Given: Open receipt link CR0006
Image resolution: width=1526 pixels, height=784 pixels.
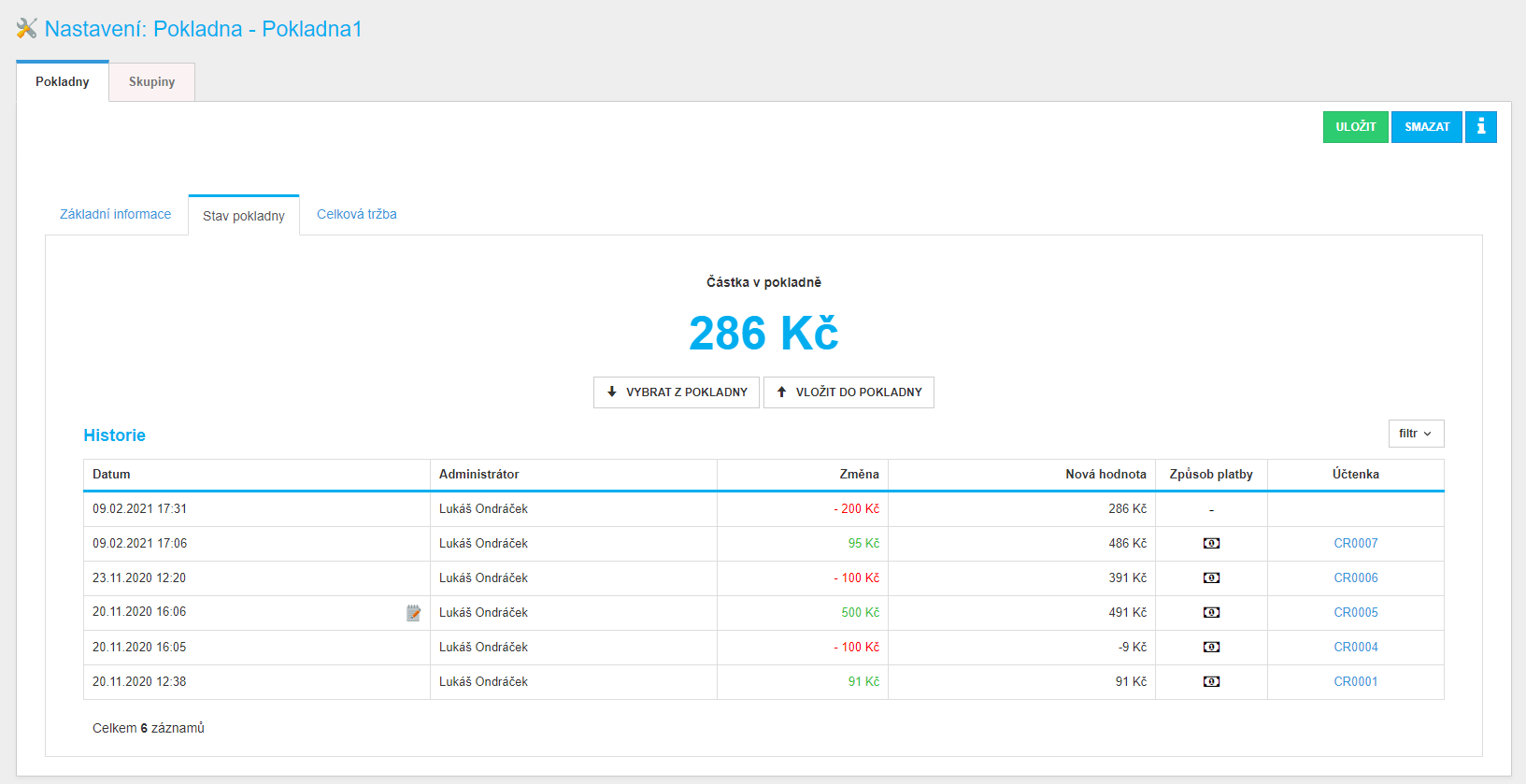Looking at the screenshot, I should (1356, 578).
